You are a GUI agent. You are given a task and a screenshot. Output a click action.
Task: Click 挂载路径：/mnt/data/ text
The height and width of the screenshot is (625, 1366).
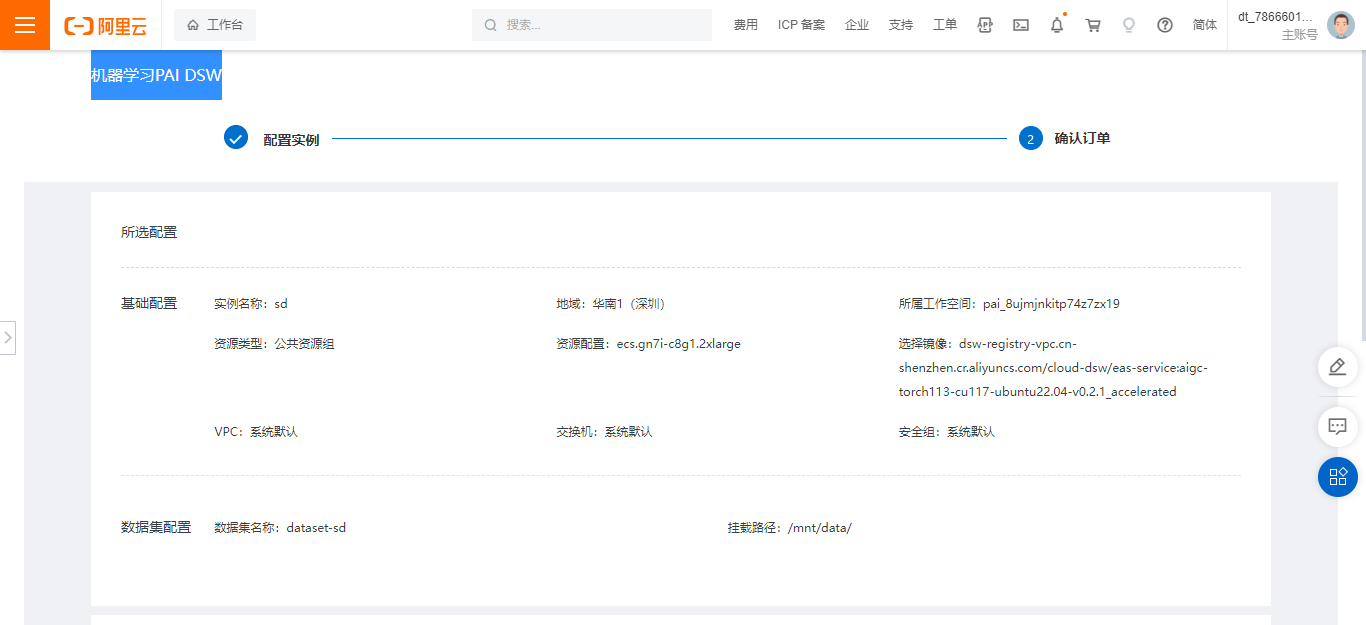click(790, 528)
